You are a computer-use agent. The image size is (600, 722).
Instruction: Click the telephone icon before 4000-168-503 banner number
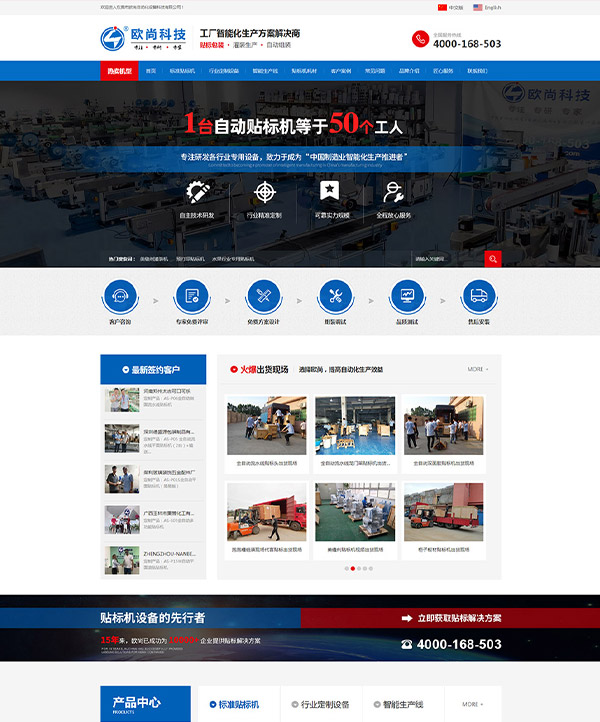(407, 644)
